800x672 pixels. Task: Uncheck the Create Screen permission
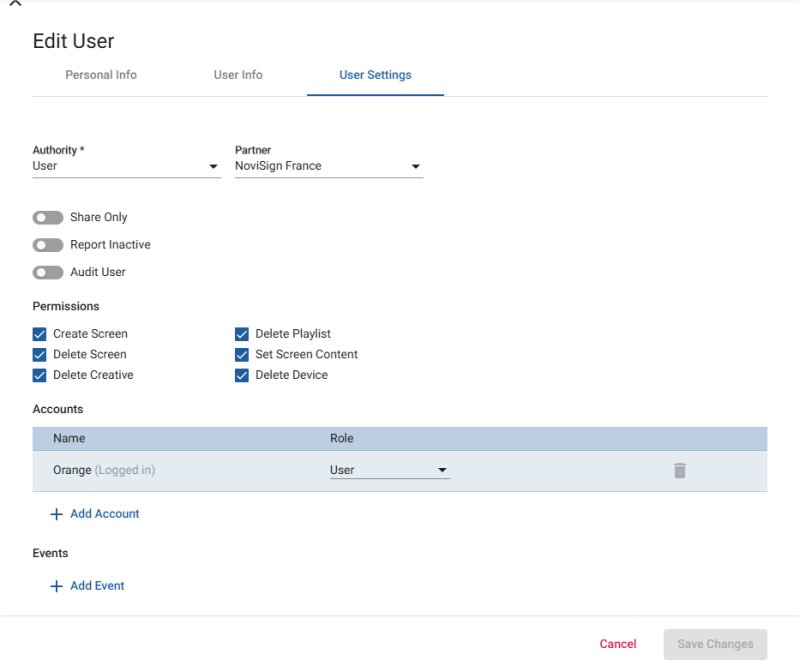point(40,333)
